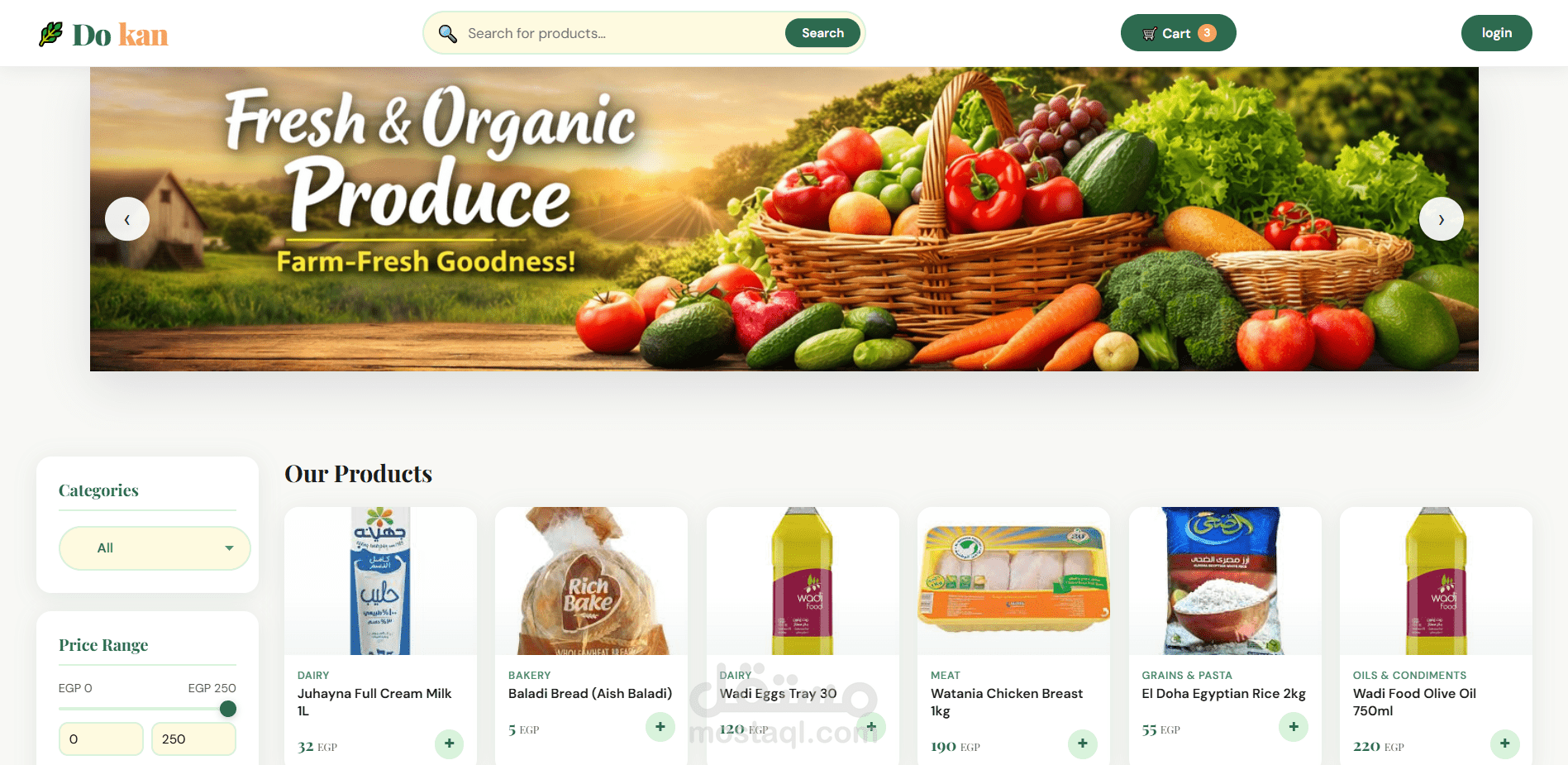The width and height of the screenshot is (1568, 765).
Task: Click the Do kan leaf logo
Action: pos(50,34)
